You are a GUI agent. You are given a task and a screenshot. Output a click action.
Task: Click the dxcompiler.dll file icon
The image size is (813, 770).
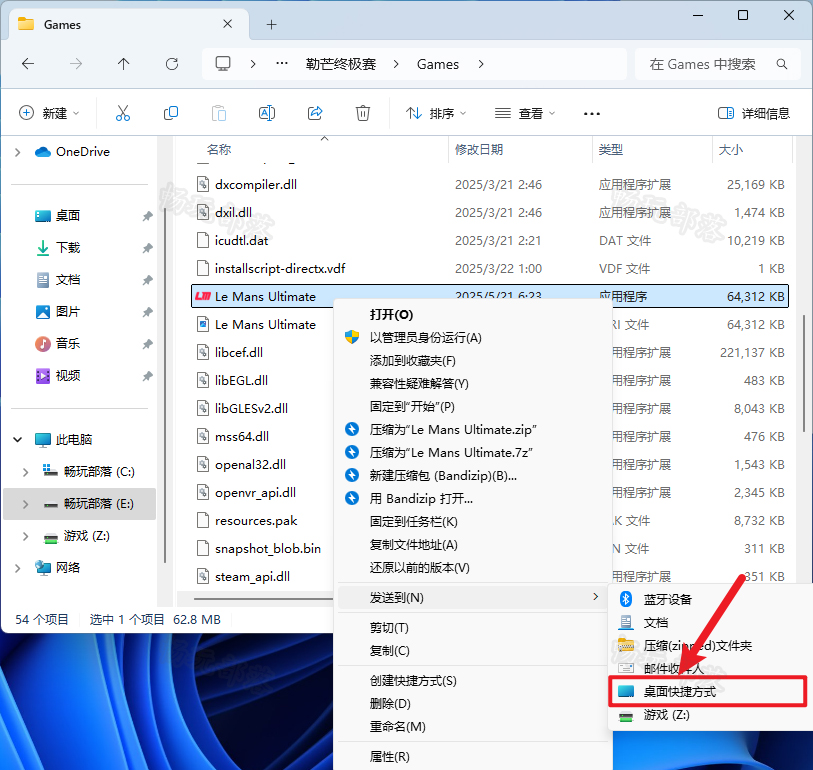203,185
